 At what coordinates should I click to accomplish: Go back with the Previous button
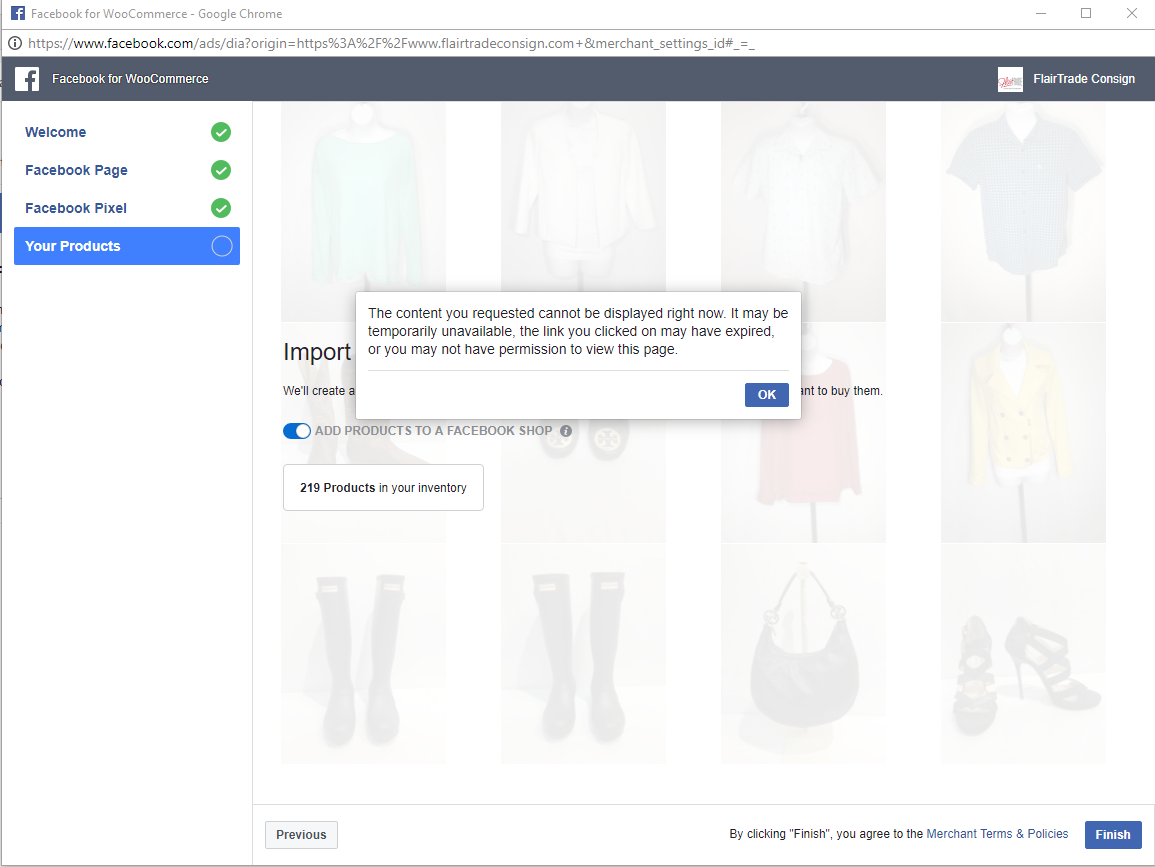pyautogui.click(x=301, y=835)
